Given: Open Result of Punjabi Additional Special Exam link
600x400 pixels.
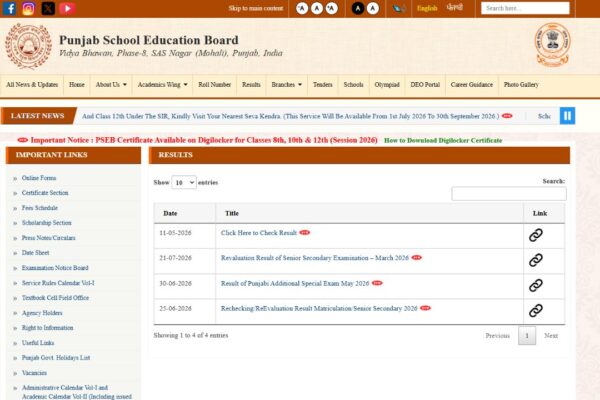Looking at the screenshot, I should [295, 284].
